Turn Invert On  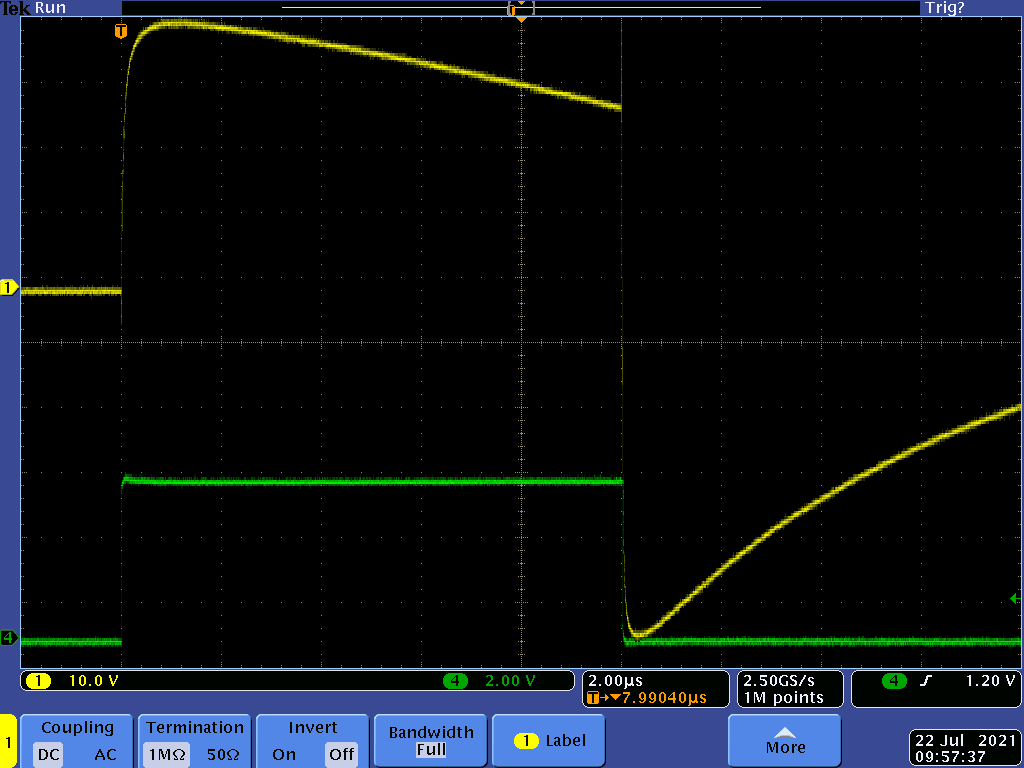point(284,754)
